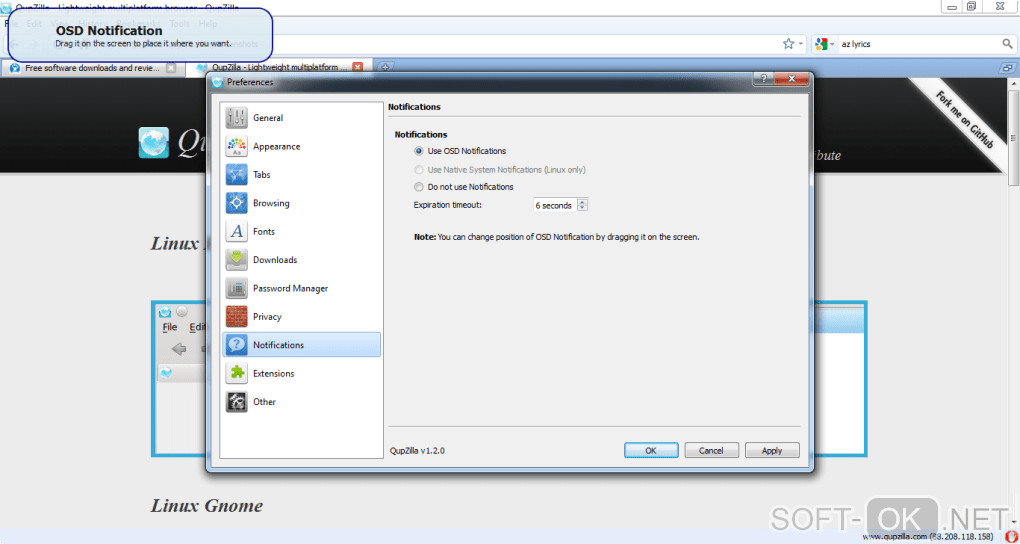Close the Preferences dialog with X
1020x544 pixels.
[792, 79]
